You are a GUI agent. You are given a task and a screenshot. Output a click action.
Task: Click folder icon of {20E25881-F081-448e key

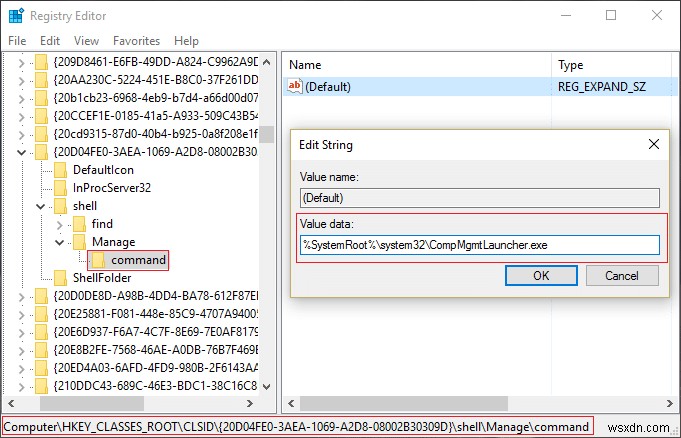click(x=41, y=314)
